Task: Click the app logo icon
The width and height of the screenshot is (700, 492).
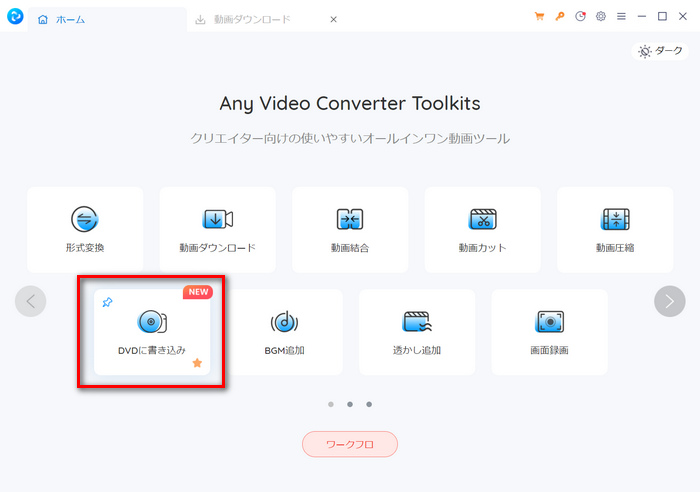Action: point(15,17)
